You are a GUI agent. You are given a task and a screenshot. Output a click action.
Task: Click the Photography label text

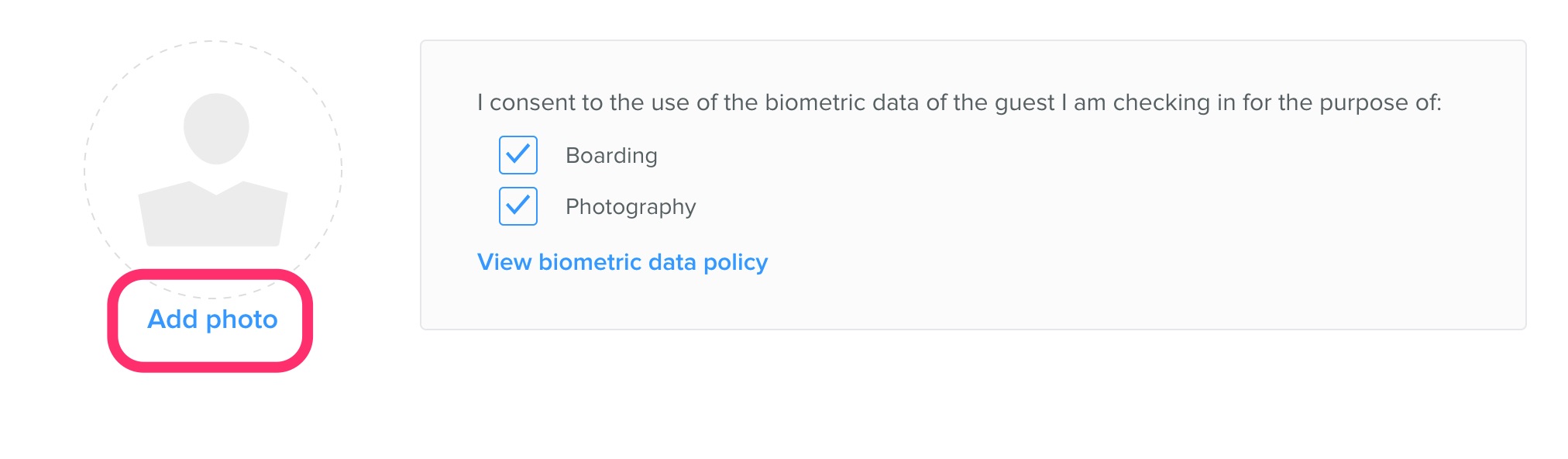pyautogui.click(x=631, y=207)
